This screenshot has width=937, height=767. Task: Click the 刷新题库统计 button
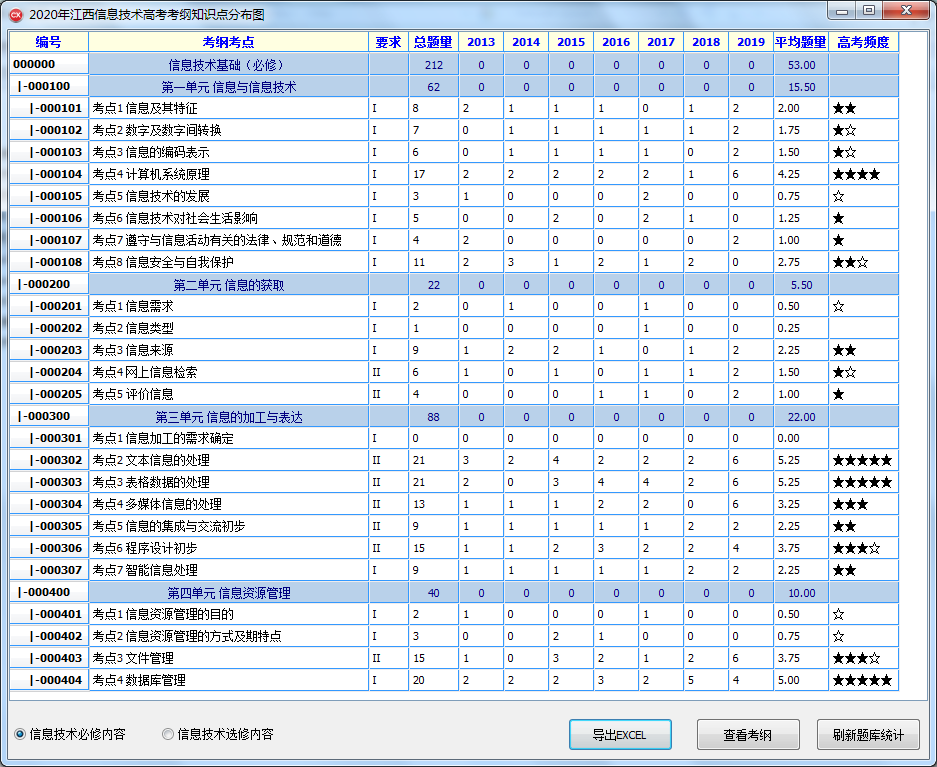tap(868, 734)
